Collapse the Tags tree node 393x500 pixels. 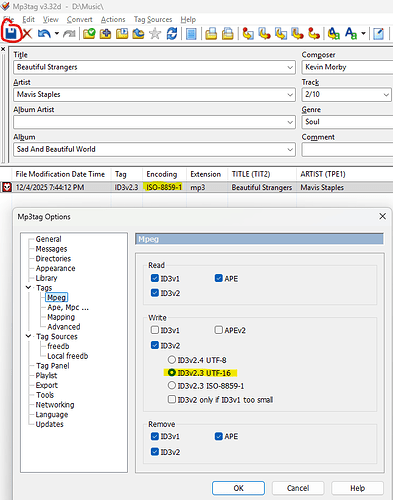pos(29,287)
